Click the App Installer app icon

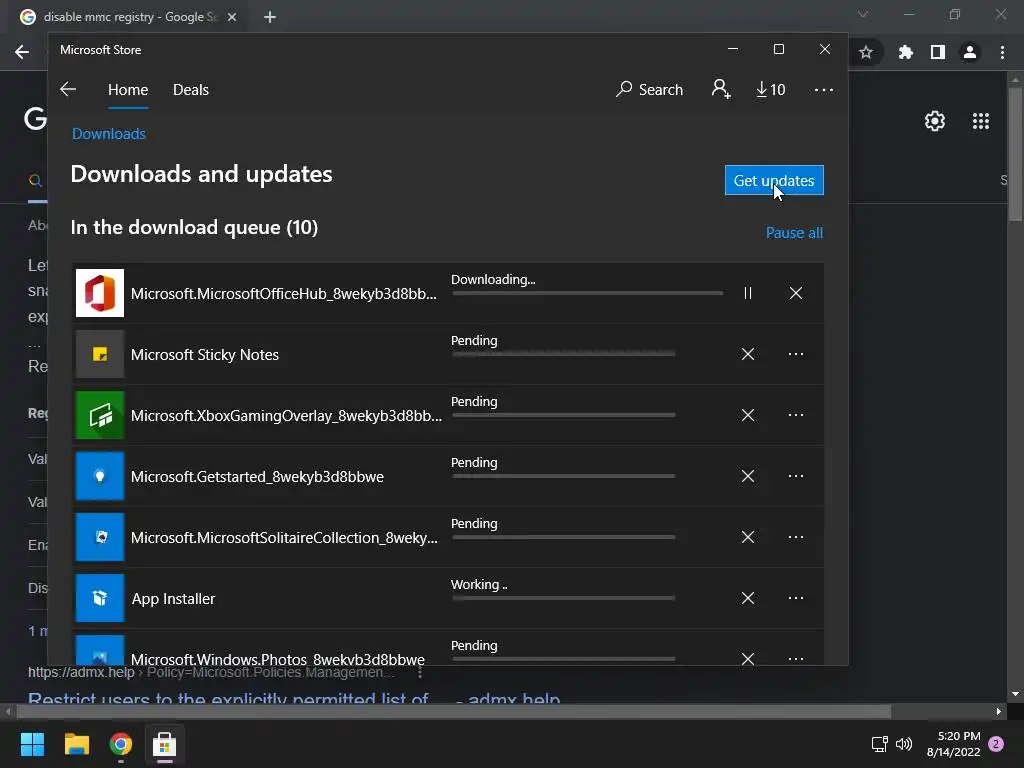(100, 598)
